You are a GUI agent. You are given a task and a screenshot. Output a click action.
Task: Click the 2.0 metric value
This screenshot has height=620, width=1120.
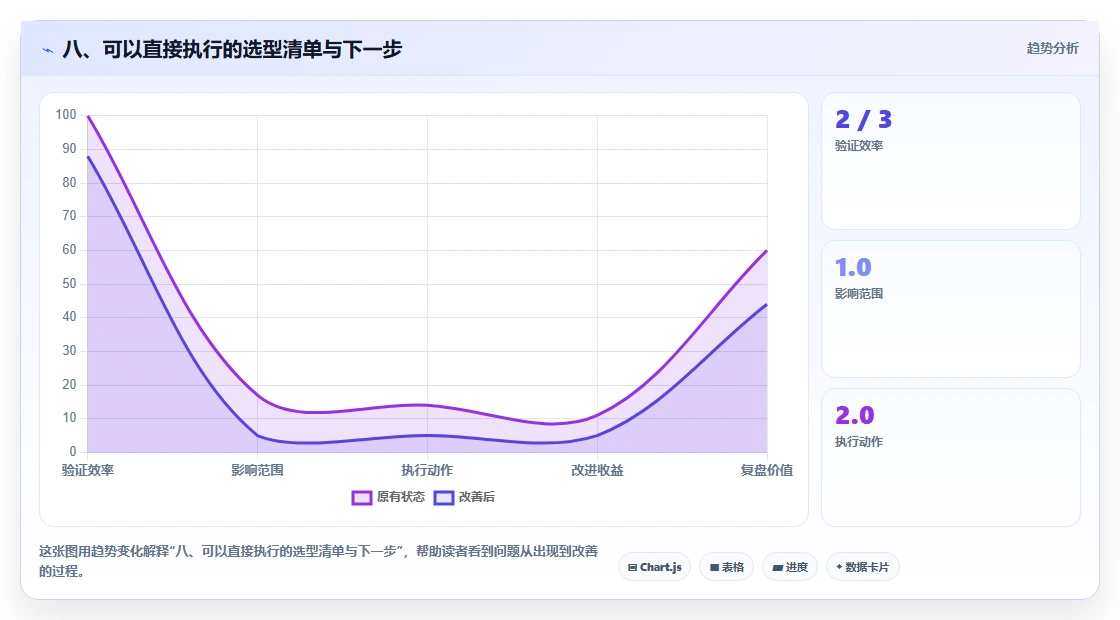[x=854, y=415]
